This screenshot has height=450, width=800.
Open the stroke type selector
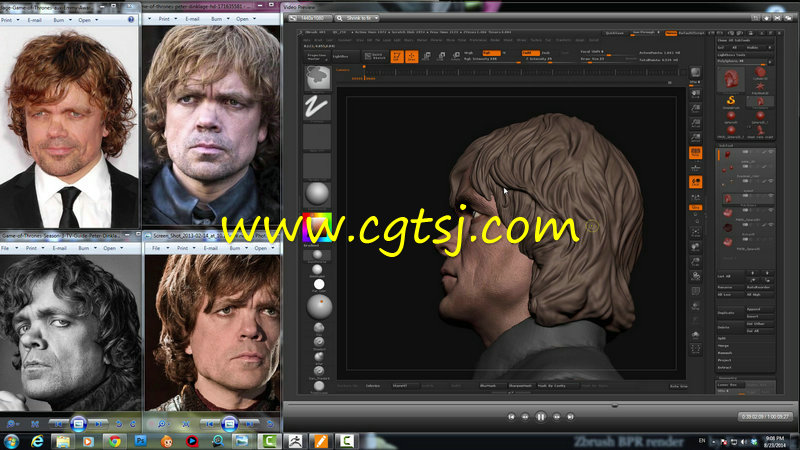(317, 107)
